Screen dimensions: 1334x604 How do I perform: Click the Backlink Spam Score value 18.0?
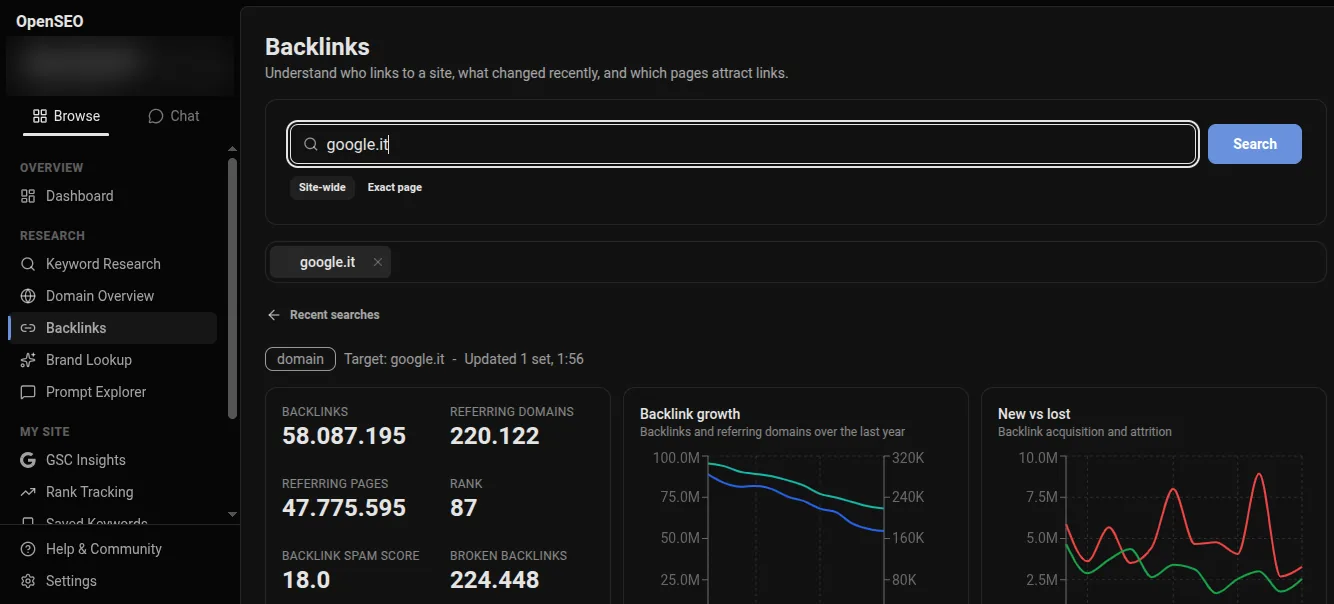tap(306, 580)
